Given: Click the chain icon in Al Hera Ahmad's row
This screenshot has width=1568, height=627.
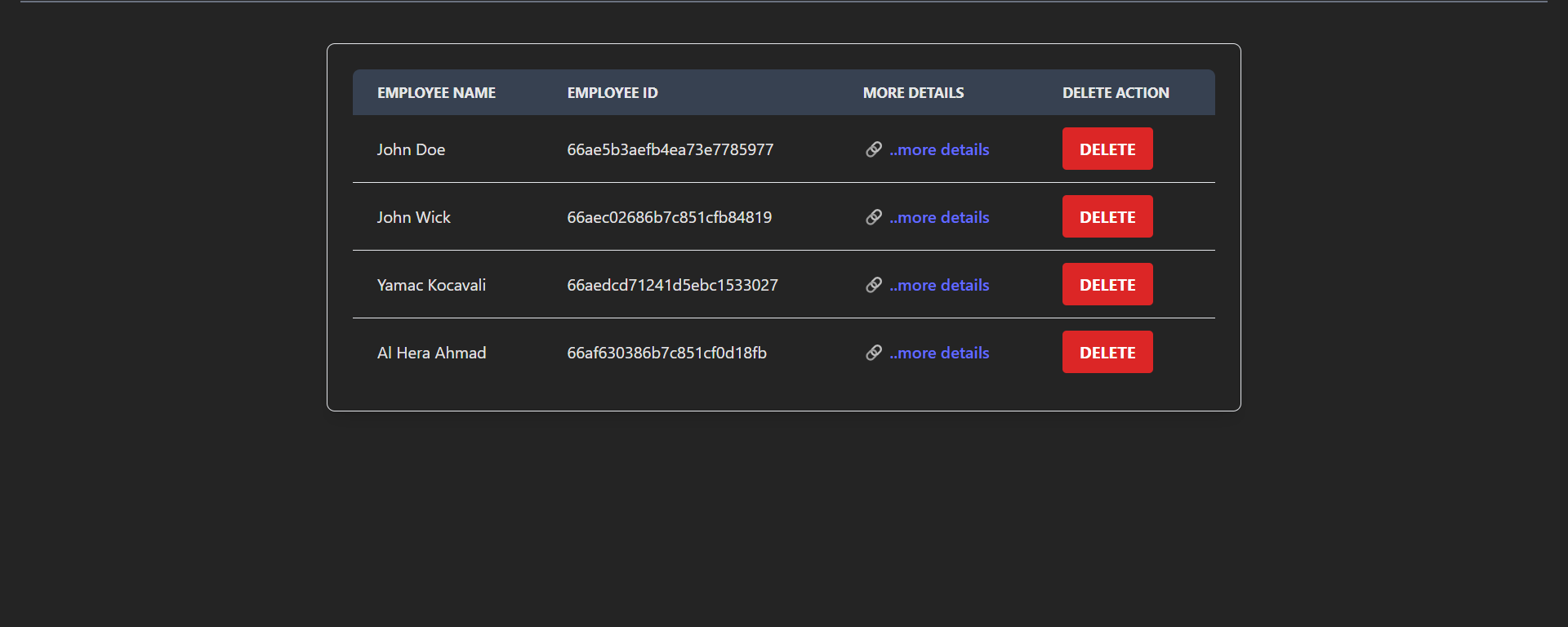Looking at the screenshot, I should pos(873,353).
